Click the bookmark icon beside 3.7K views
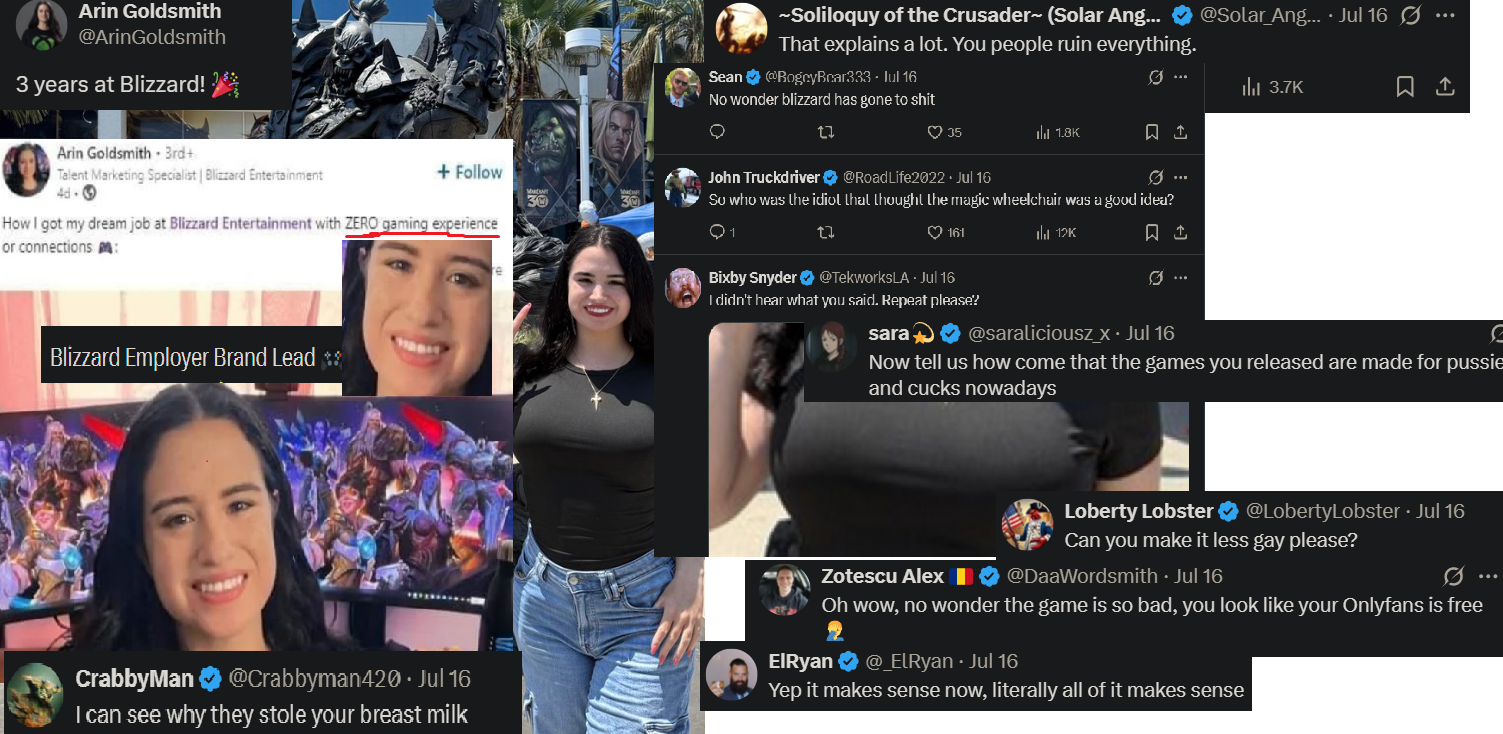Viewport: 1503px width, 734px height. (x=1405, y=87)
